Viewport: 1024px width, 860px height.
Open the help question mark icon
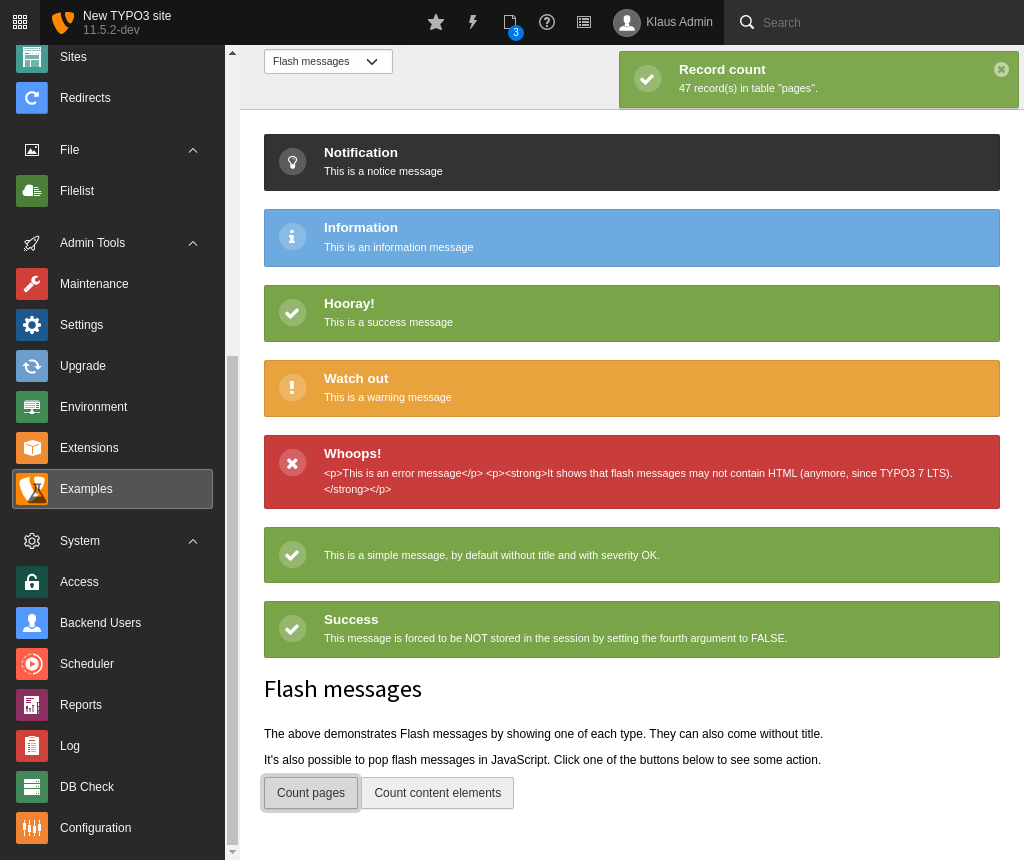click(547, 22)
